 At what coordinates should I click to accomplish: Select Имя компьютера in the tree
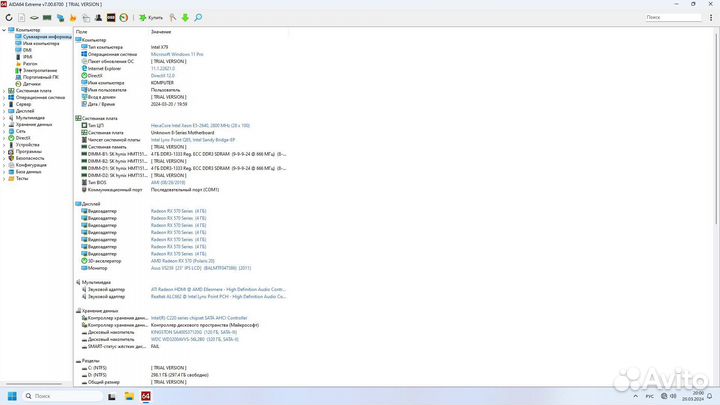coord(37,43)
